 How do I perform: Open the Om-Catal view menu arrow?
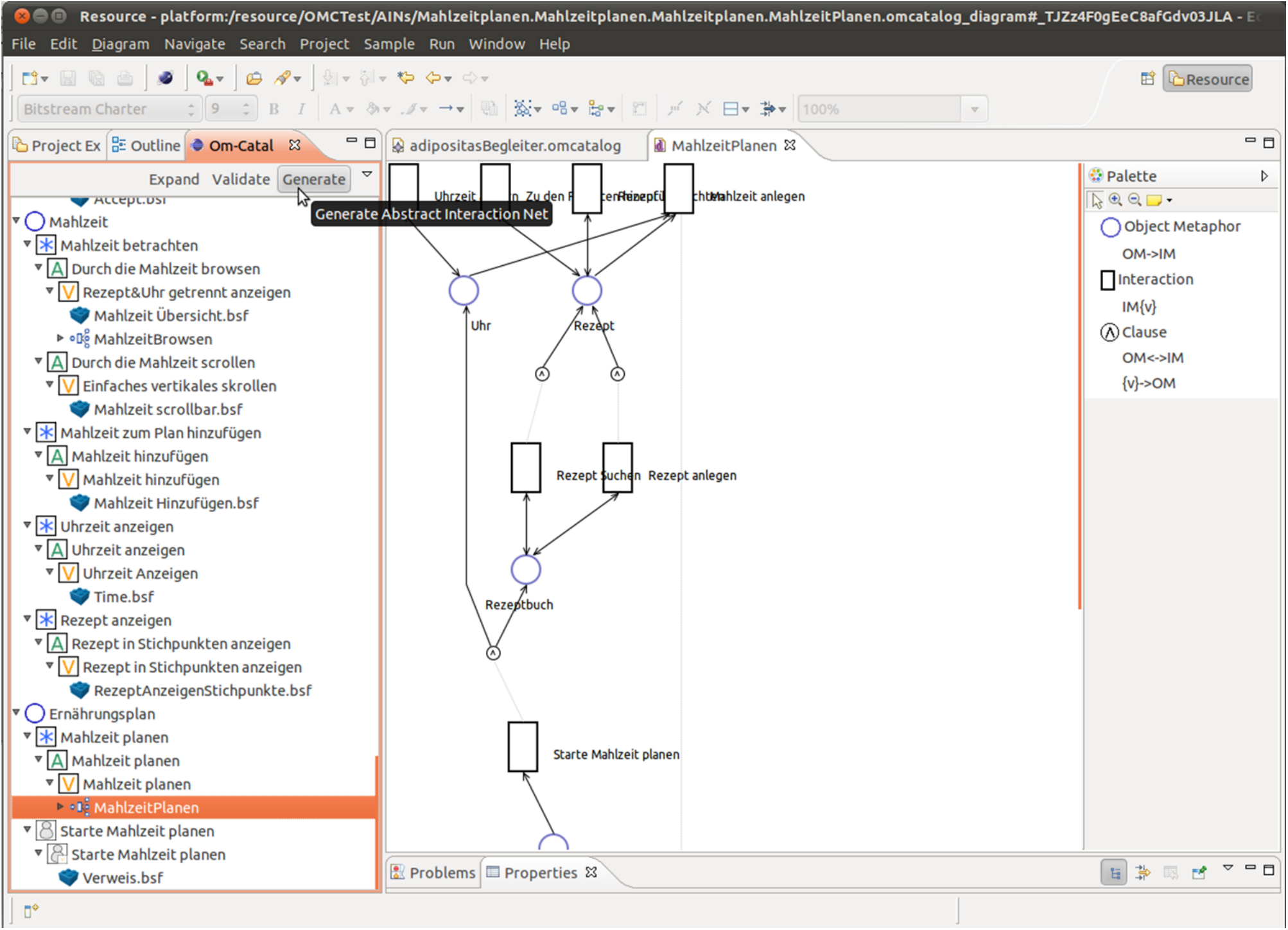(367, 174)
